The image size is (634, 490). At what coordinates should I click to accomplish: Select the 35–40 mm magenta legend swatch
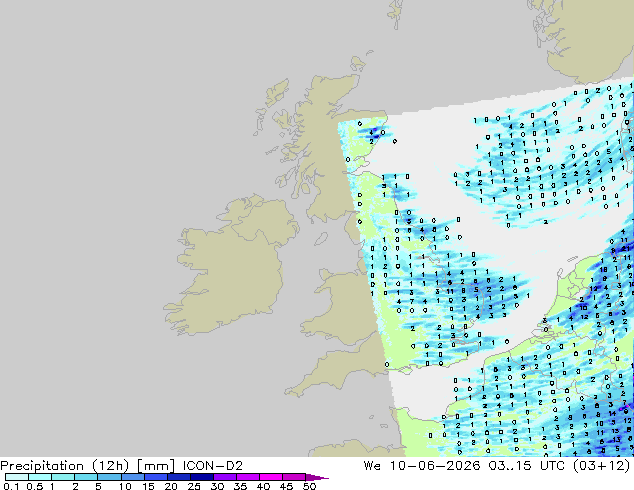[x=247, y=477]
